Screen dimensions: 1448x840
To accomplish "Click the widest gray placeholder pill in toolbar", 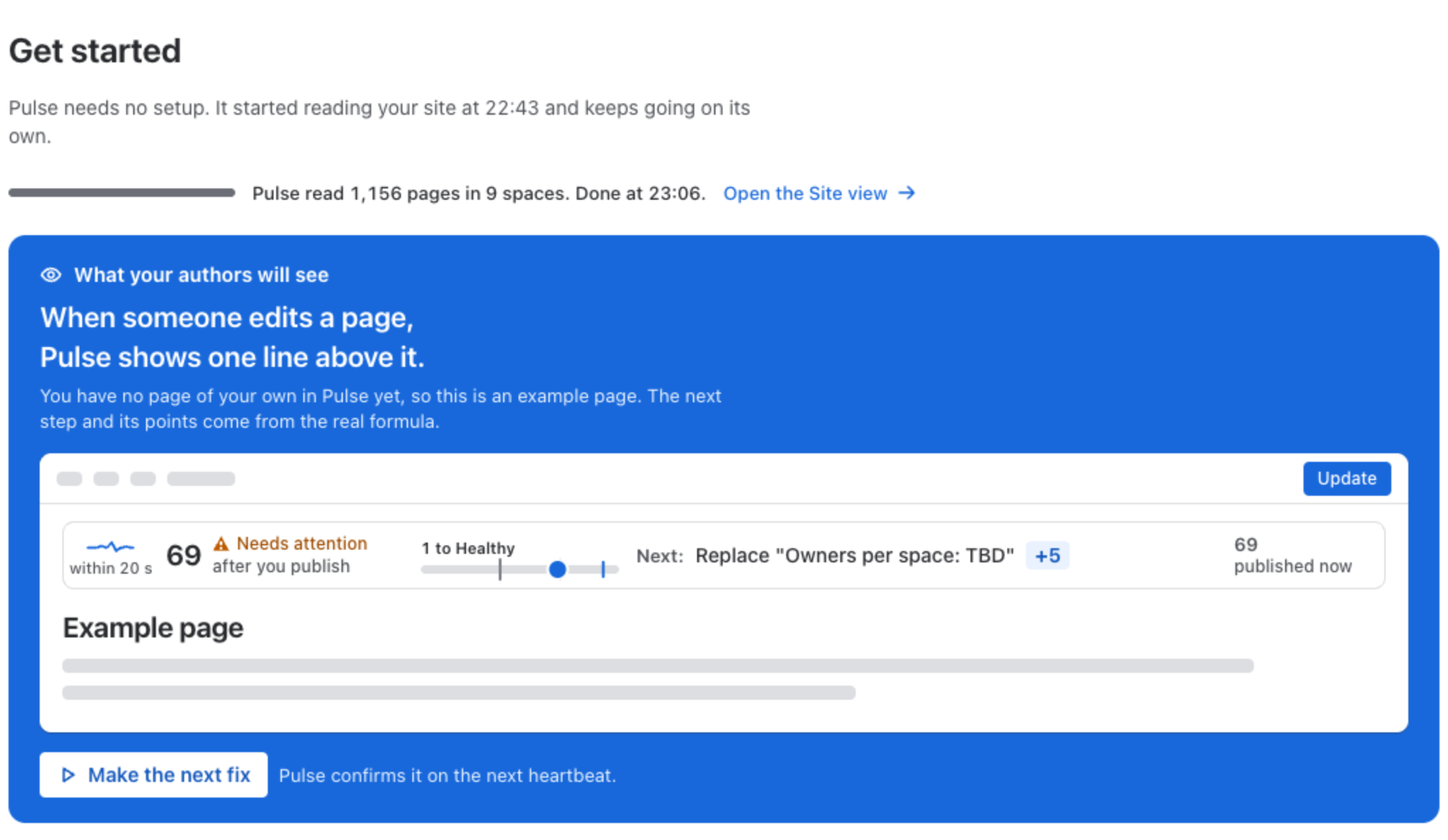I will 201,479.
